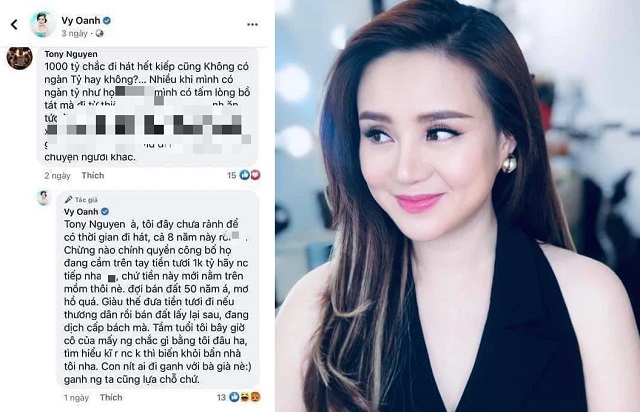The image size is (640, 412).
Task: Open Tony Nguyen's profile name link
Action: tap(71, 54)
